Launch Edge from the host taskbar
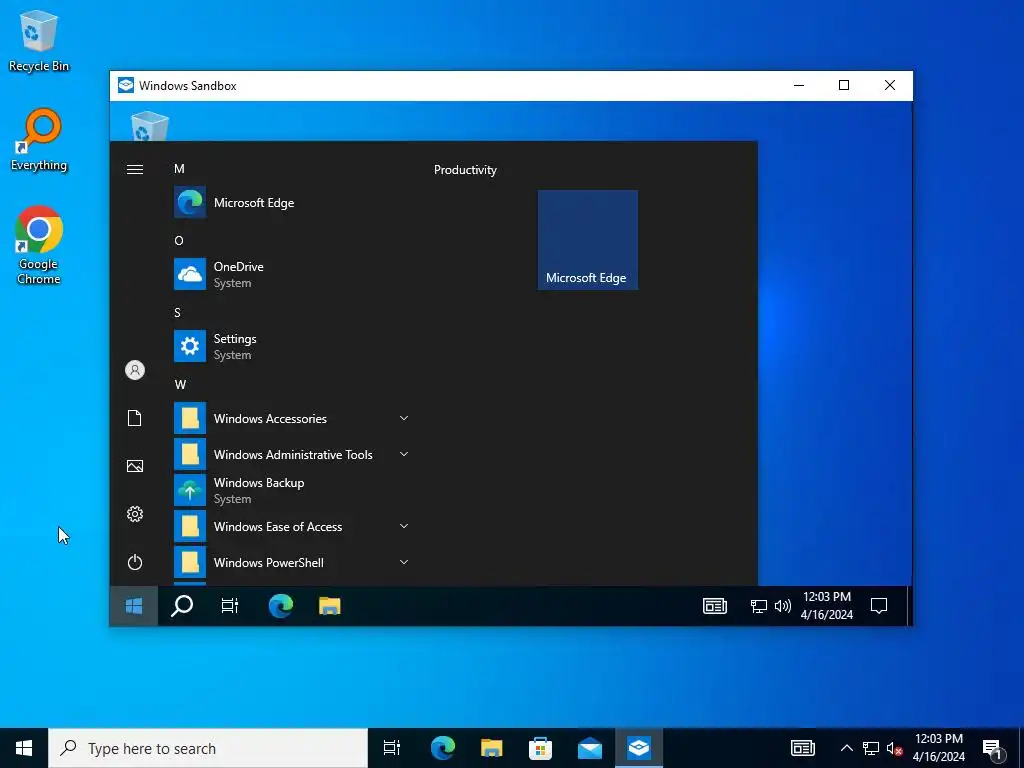1024x768 pixels. (x=443, y=748)
